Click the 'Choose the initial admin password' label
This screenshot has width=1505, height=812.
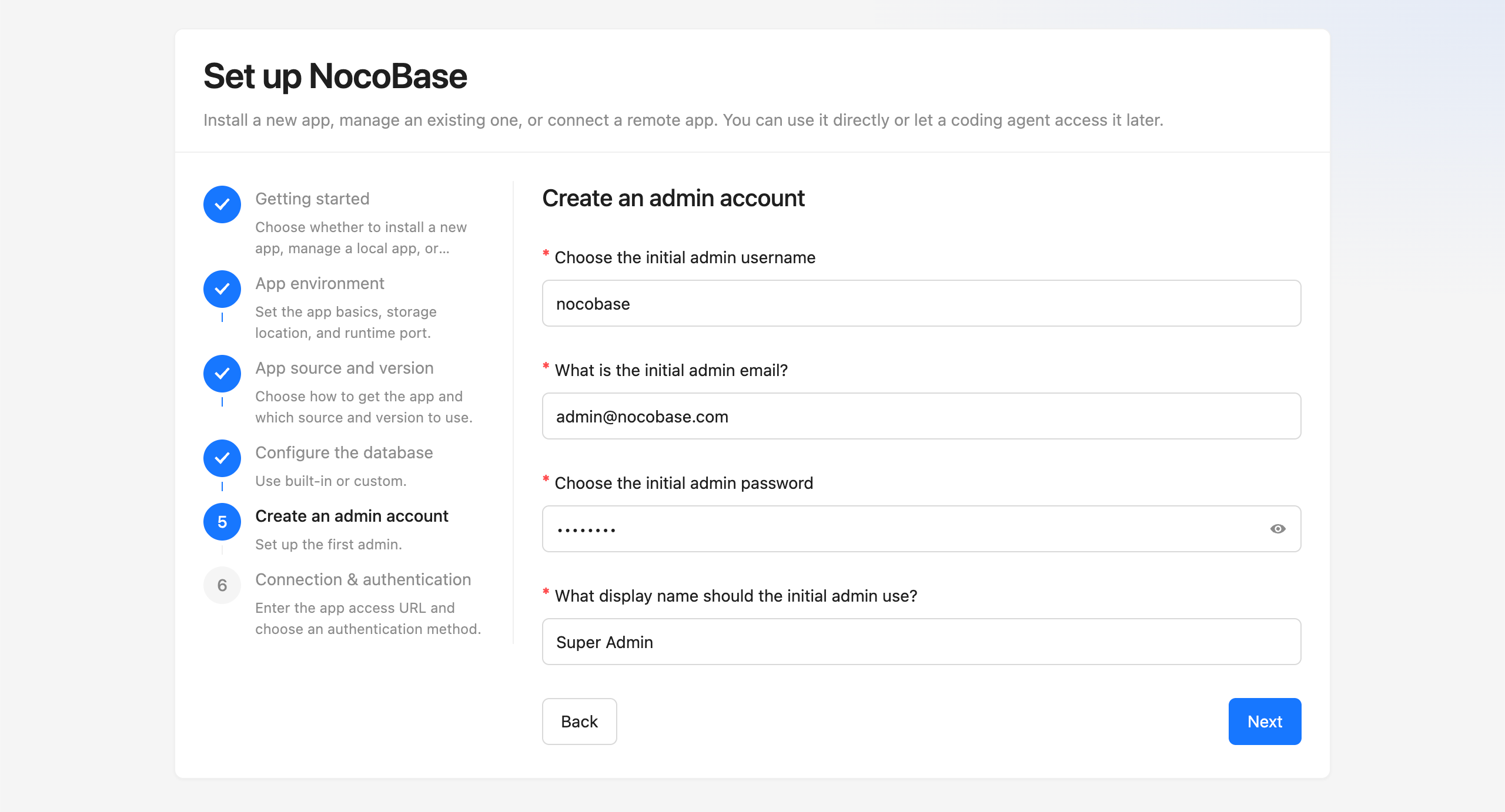[684, 483]
